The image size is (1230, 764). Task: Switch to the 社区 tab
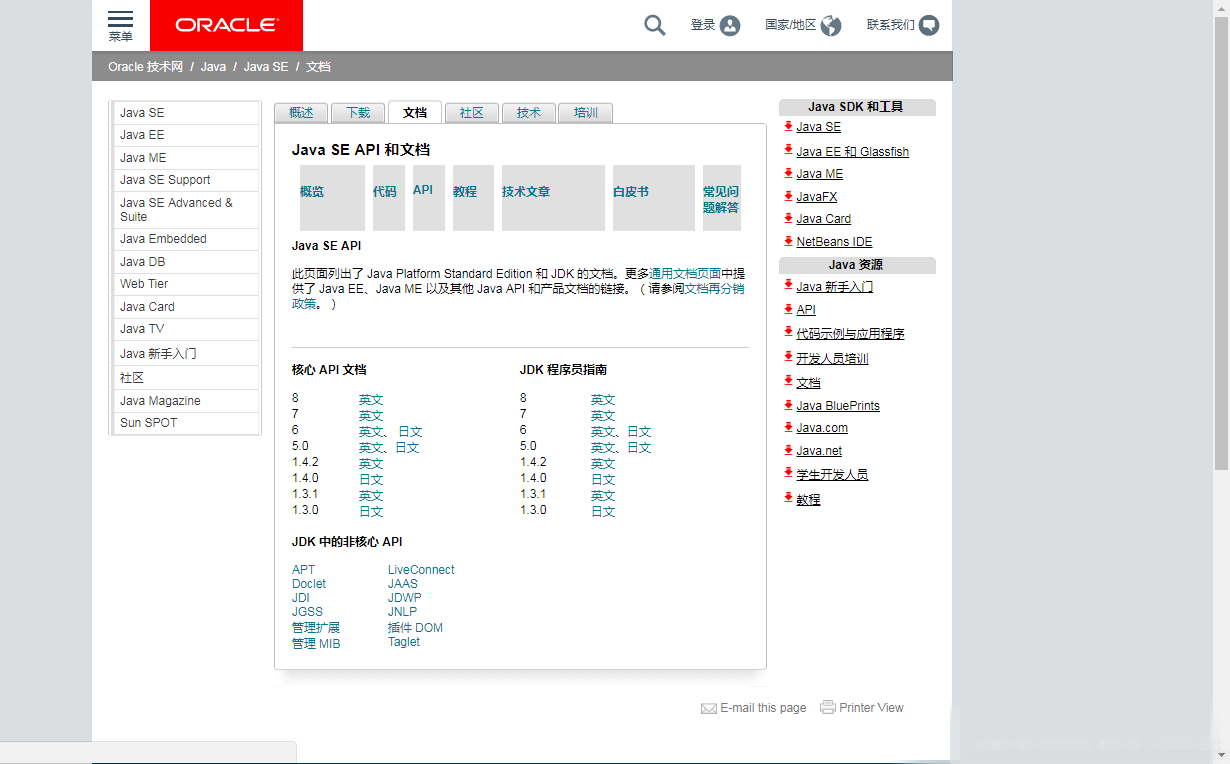[x=472, y=113]
